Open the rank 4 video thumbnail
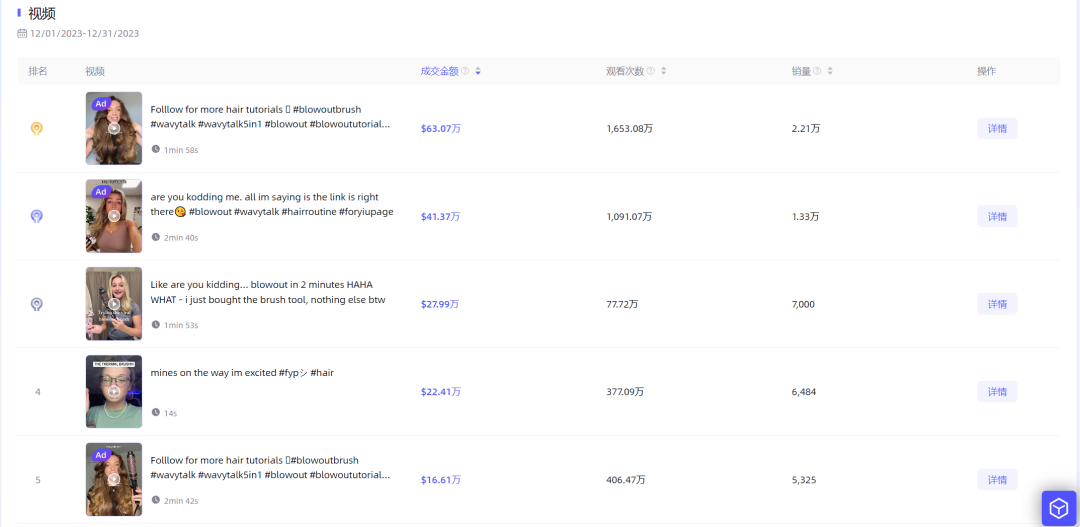1080x527 pixels. [114, 391]
